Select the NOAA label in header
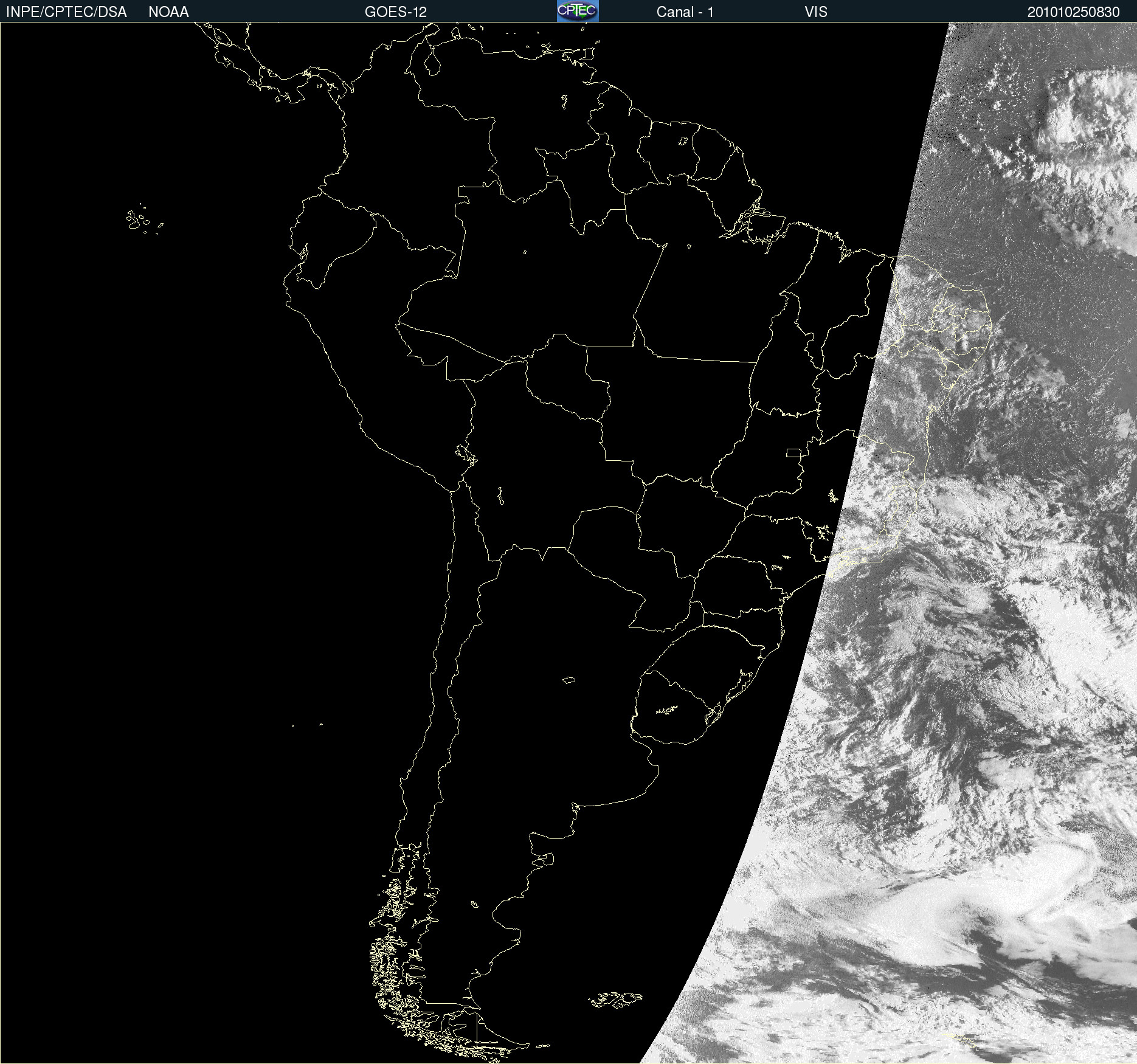 (x=168, y=12)
